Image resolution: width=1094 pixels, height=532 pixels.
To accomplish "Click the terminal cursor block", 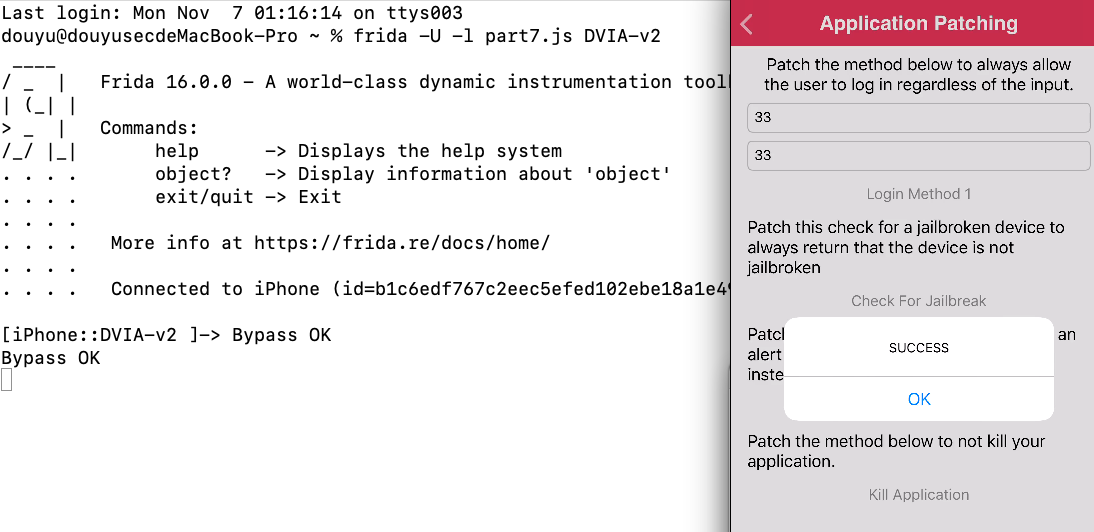I will pyautogui.click(x=6, y=380).
